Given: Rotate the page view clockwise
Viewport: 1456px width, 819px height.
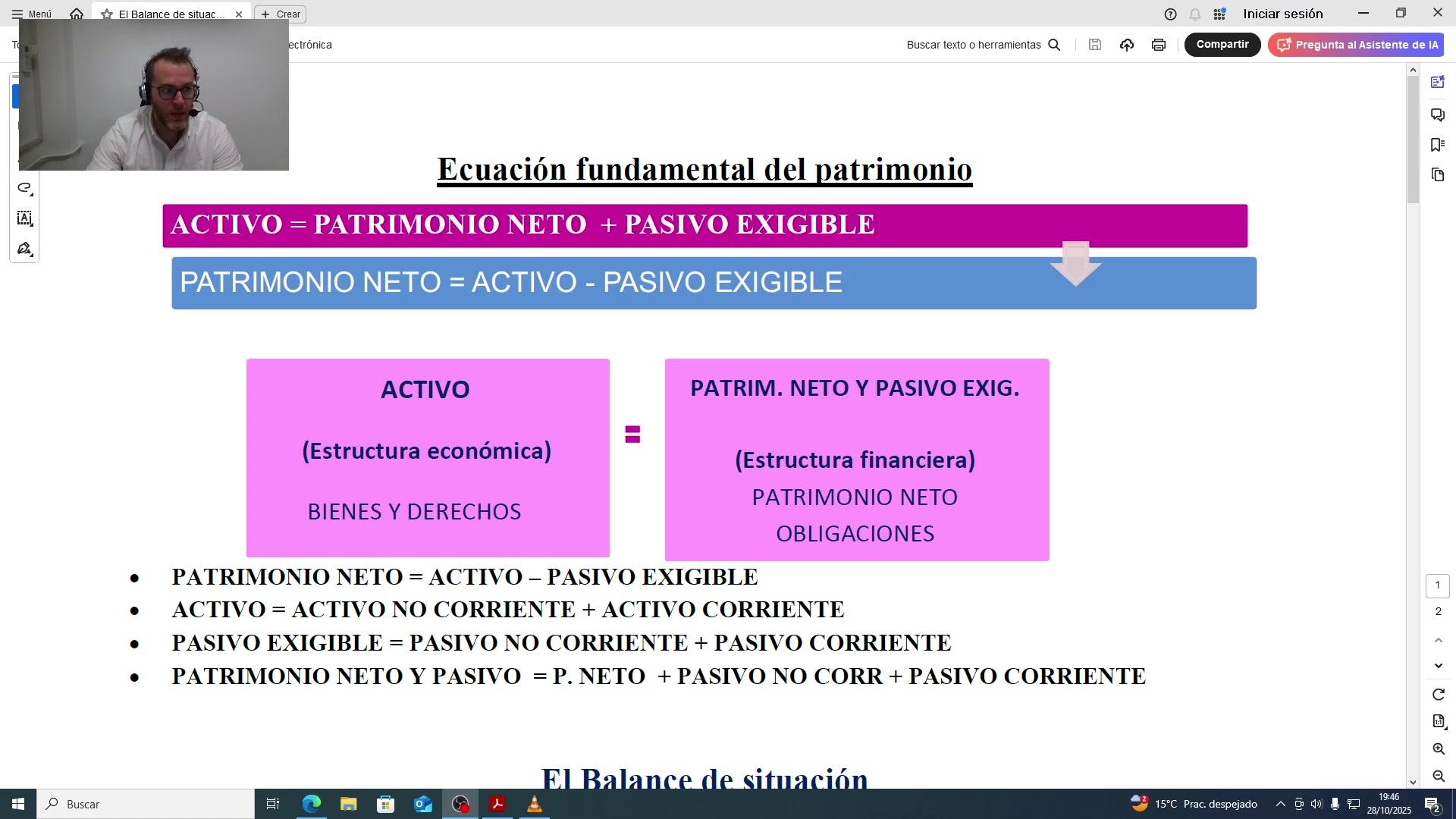Looking at the screenshot, I should pos(1438,695).
